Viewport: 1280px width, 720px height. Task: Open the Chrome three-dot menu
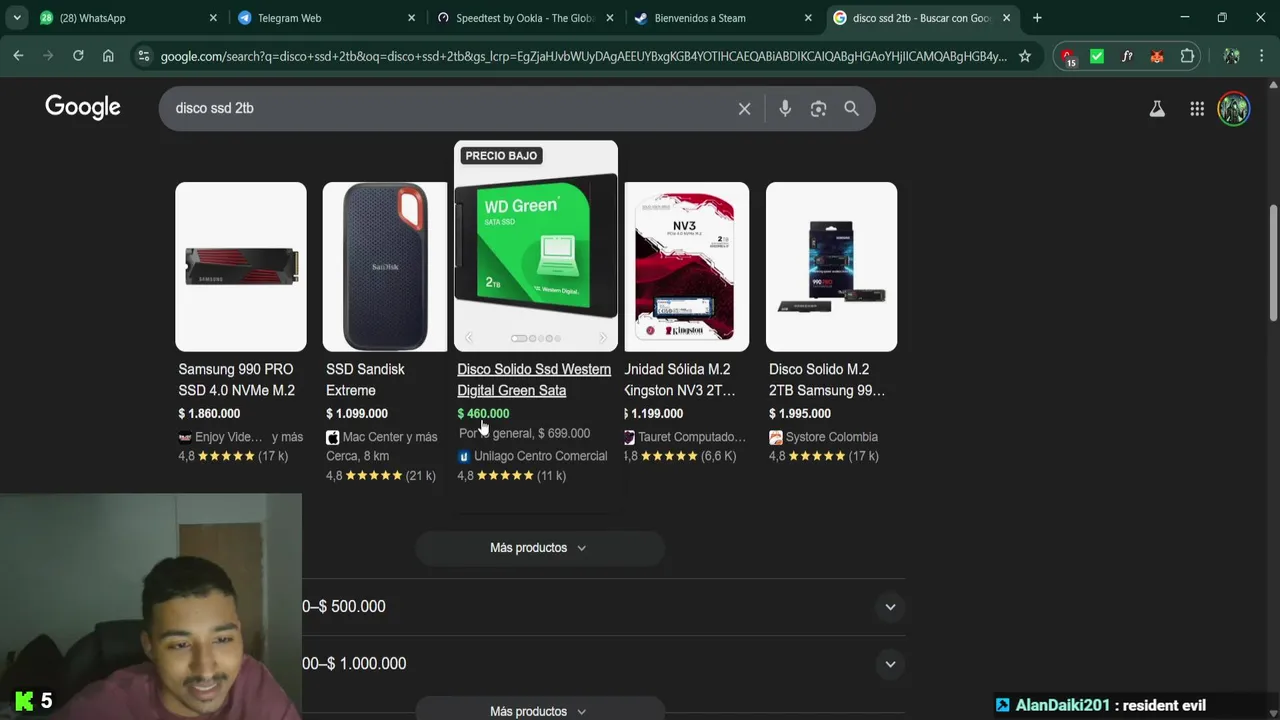[x=1261, y=56]
